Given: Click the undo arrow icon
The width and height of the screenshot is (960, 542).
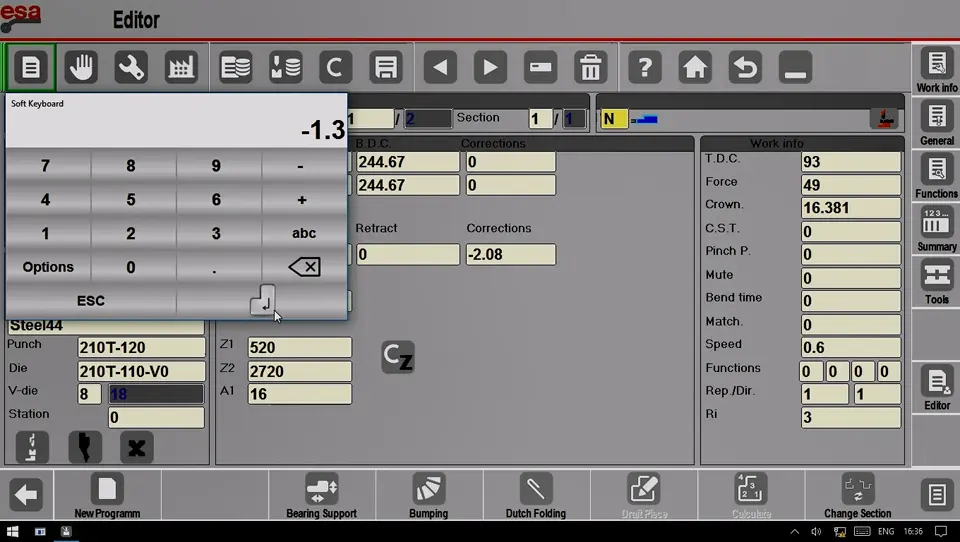Looking at the screenshot, I should click(745, 67).
